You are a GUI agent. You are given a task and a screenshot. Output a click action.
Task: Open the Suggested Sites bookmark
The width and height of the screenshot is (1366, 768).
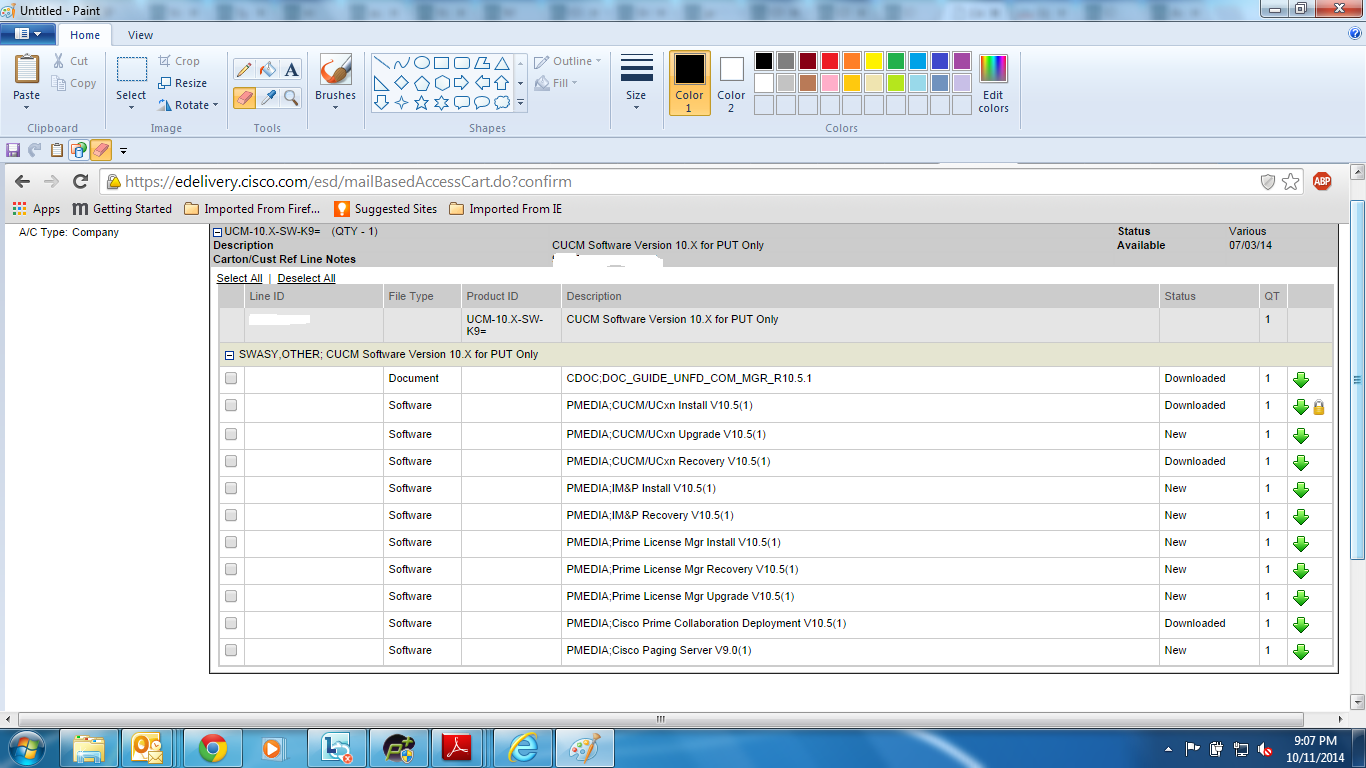385,209
